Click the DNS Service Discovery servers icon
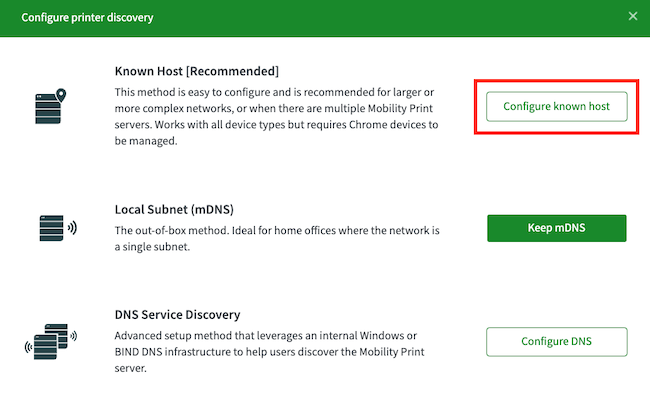Image resolution: width=650 pixels, height=398 pixels. tap(51, 341)
